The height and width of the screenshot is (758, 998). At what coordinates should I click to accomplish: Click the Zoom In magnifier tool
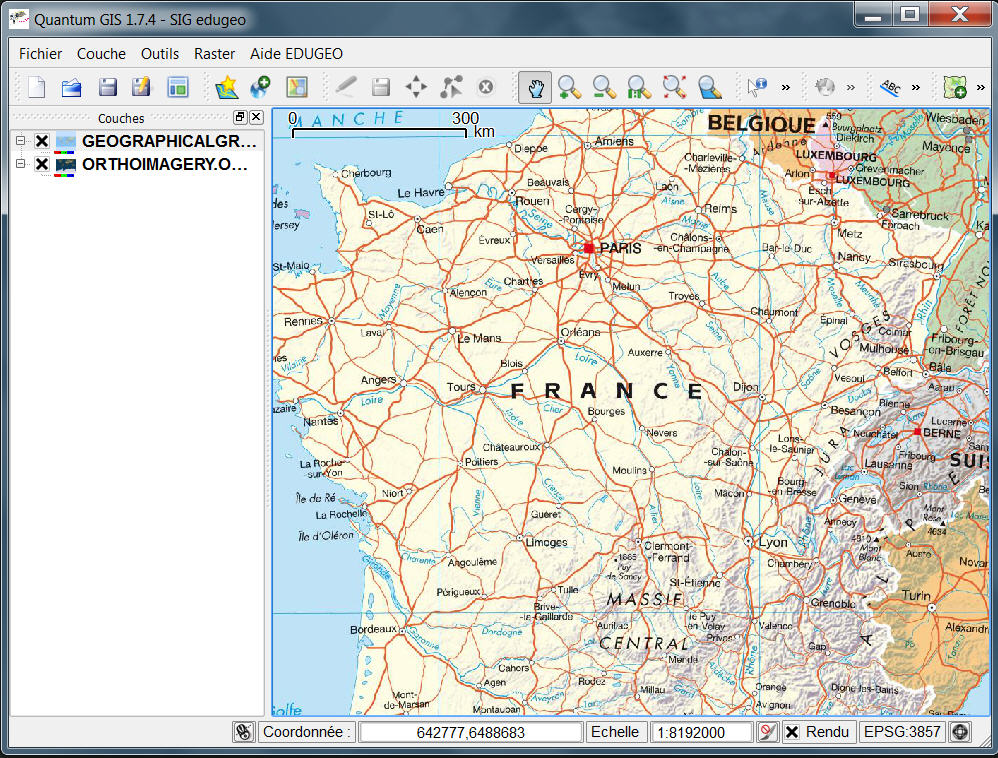pos(569,87)
